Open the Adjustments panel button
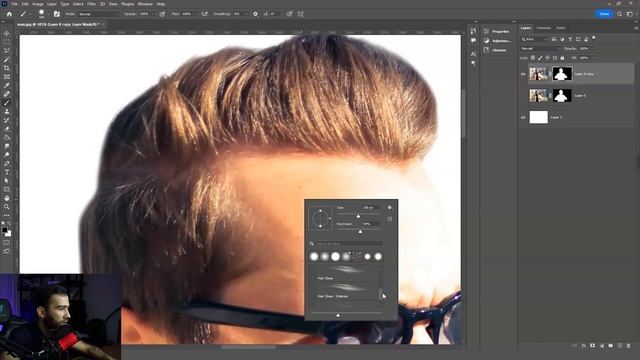 click(497, 41)
